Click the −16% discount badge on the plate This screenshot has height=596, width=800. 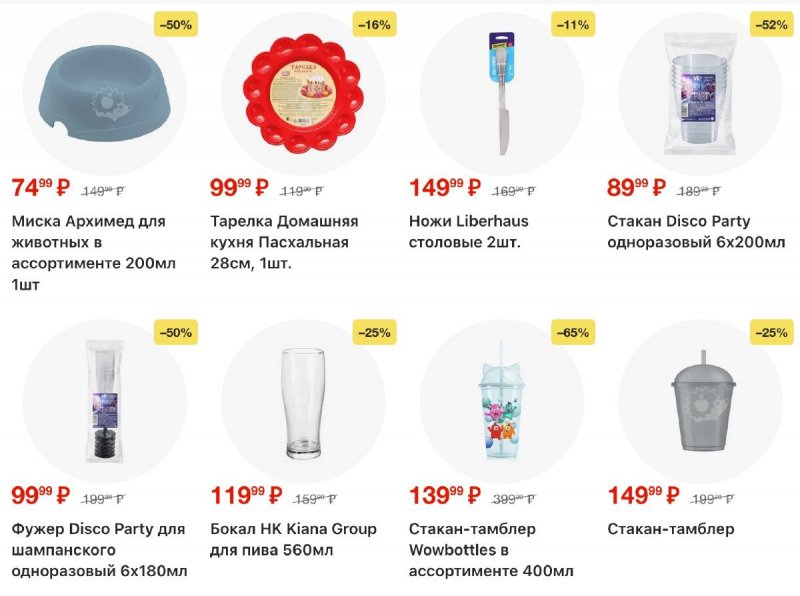[x=375, y=24]
